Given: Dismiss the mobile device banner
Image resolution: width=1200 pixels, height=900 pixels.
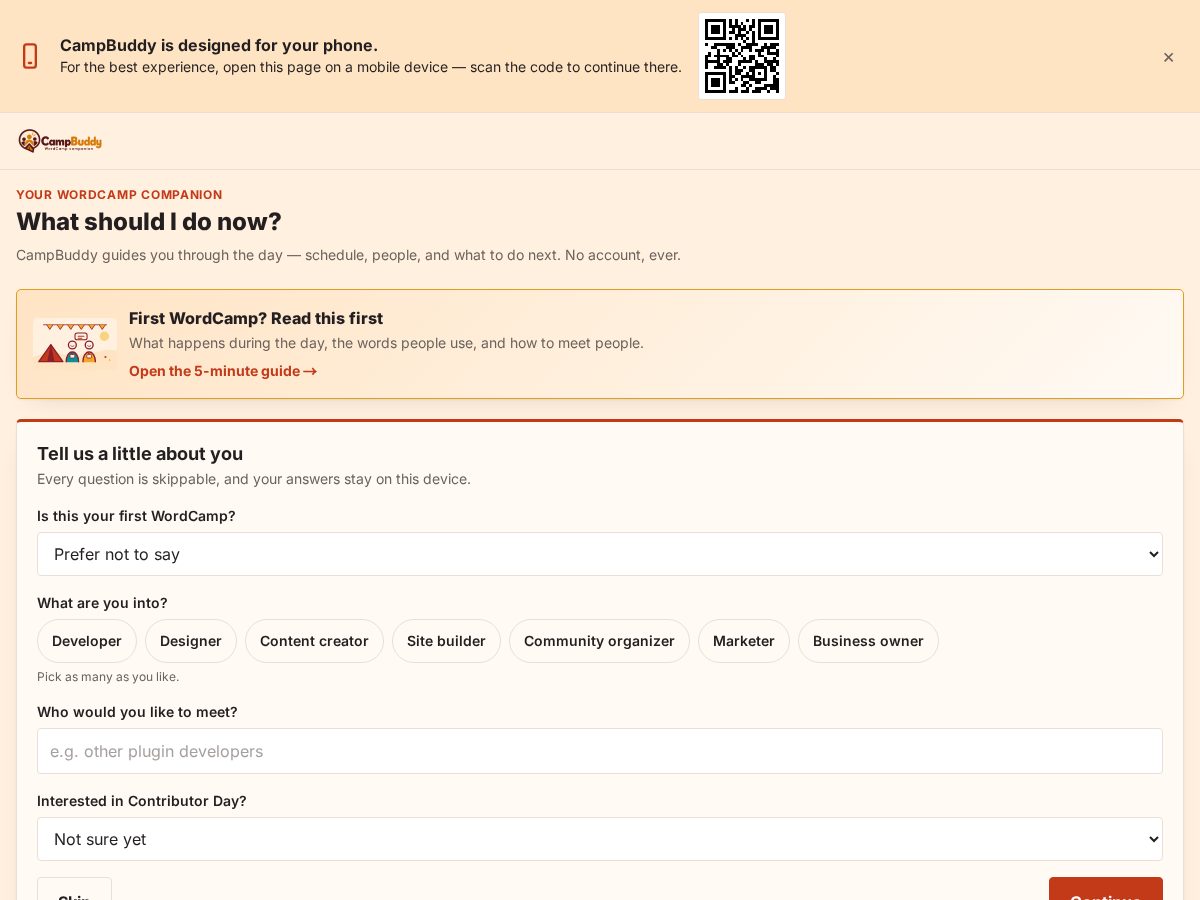Looking at the screenshot, I should [1168, 57].
